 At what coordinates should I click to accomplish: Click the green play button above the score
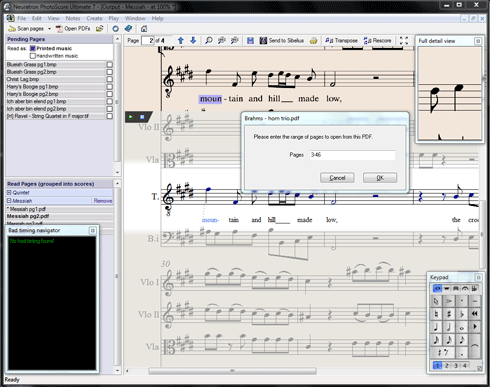(x=131, y=117)
